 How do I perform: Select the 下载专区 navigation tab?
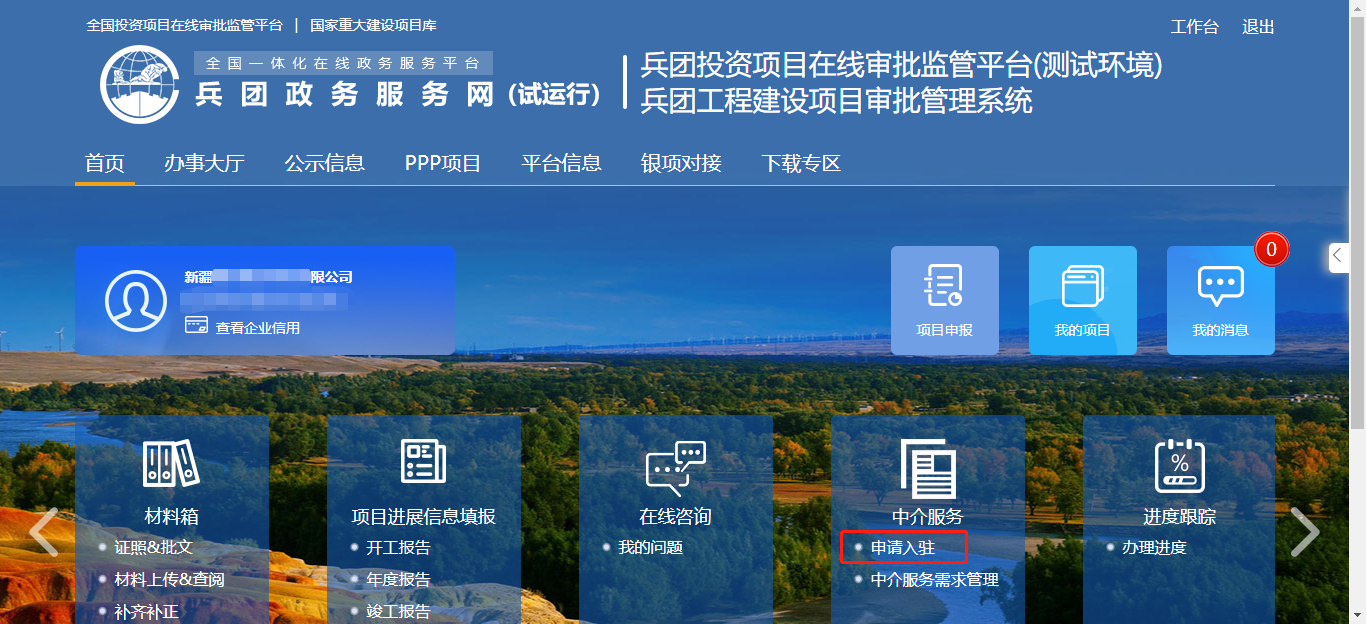pos(801,164)
